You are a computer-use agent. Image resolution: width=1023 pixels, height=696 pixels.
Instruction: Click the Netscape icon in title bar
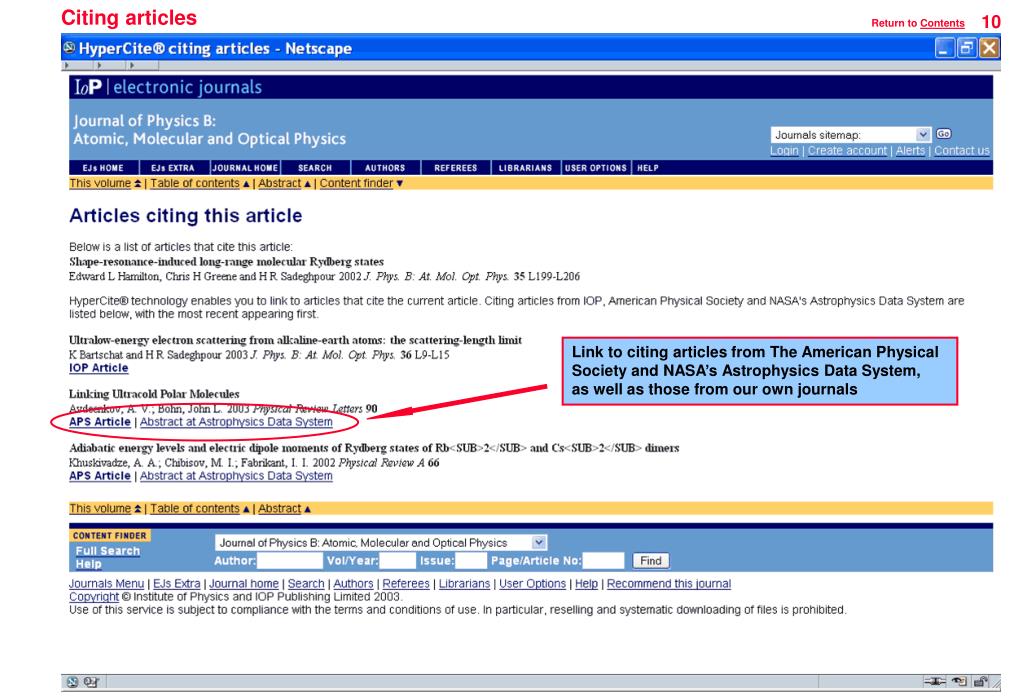tap(69, 48)
